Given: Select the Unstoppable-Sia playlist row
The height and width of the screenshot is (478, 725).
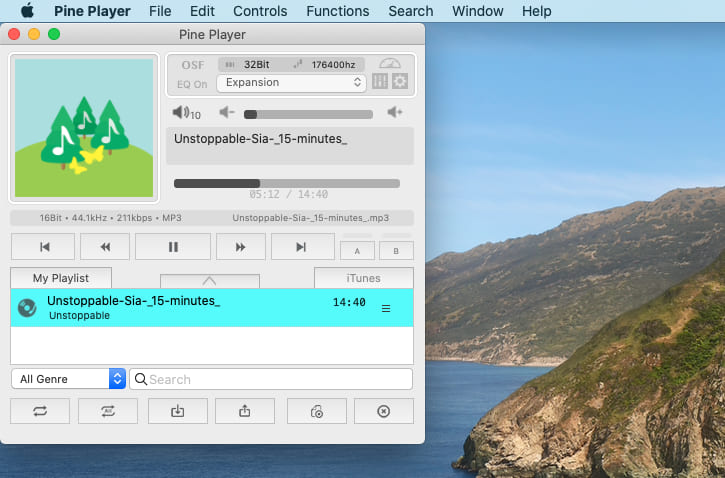Looking at the screenshot, I should pyautogui.click(x=212, y=308).
